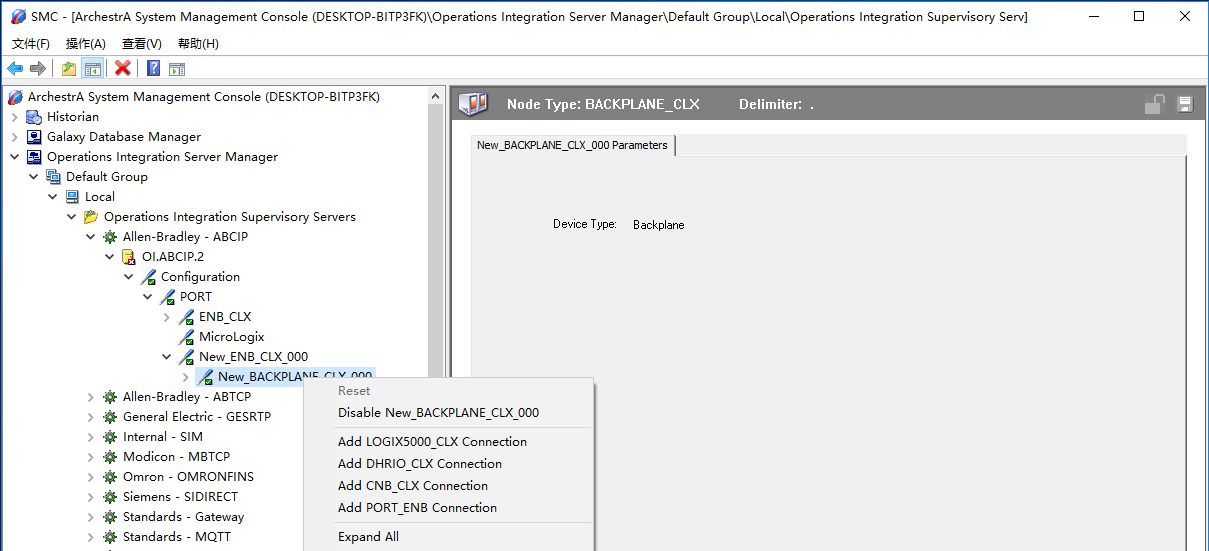Click the Galaxy Database Manager icon
This screenshot has height=551, width=1209.
tap(35, 137)
